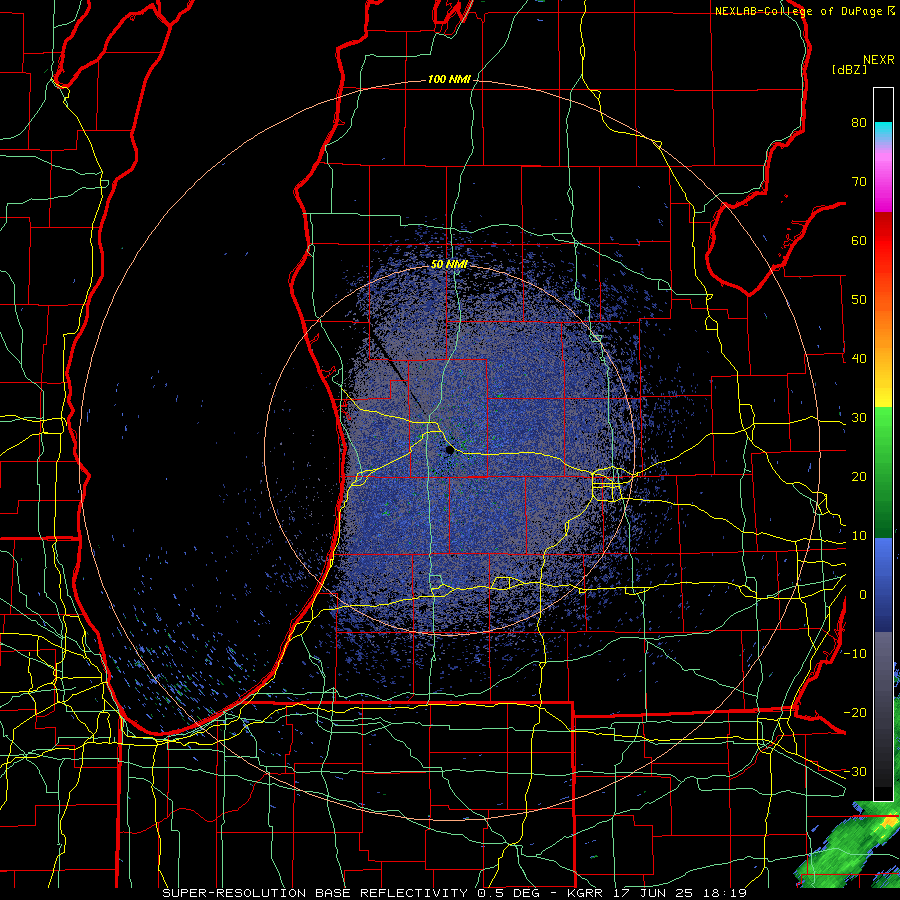Click the 40 value on dBZ scale
Viewport: 900px width, 900px height.
[859, 358]
